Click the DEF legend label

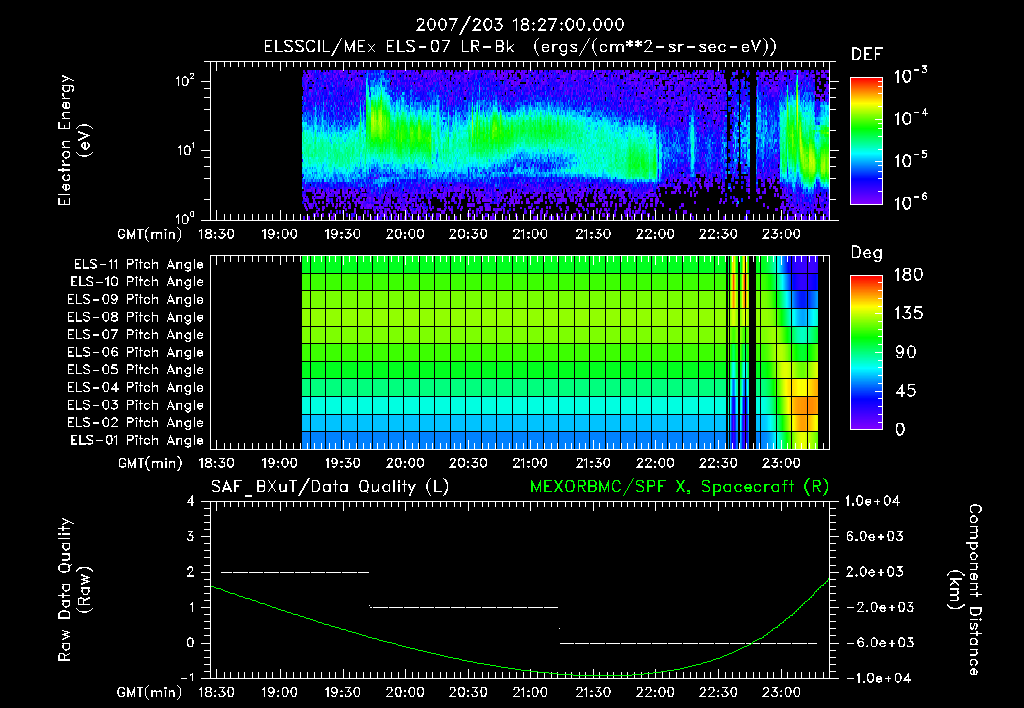pyautogui.click(x=867, y=54)
